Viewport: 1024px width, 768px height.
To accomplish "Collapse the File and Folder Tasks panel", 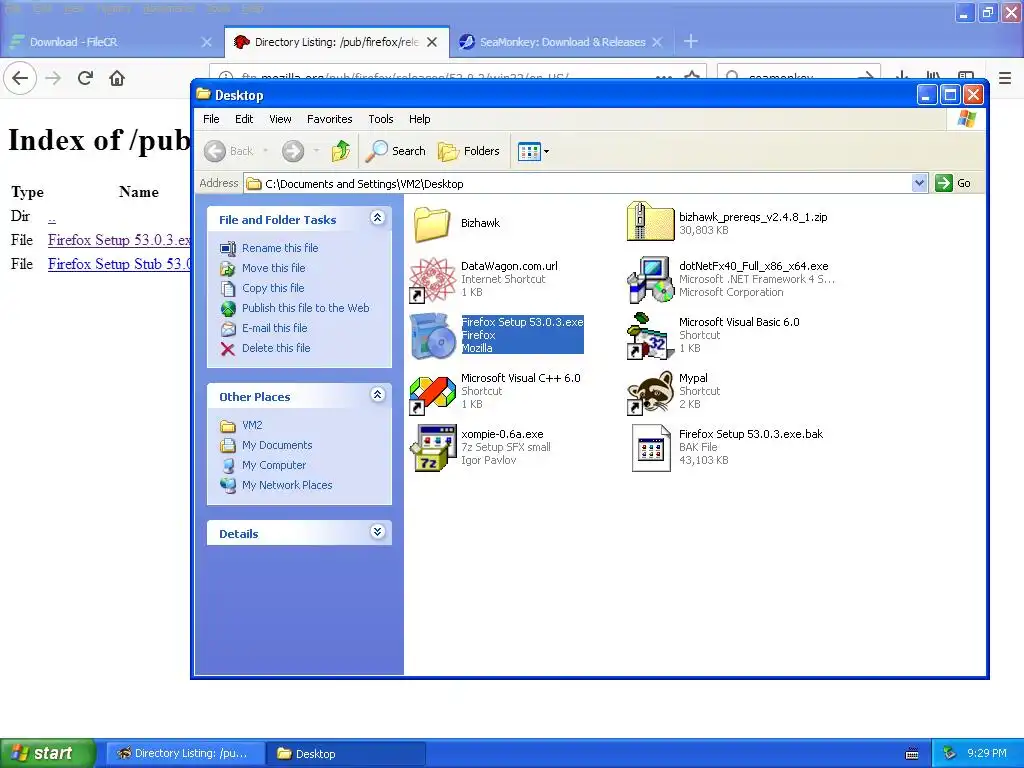I will (377, 218).
